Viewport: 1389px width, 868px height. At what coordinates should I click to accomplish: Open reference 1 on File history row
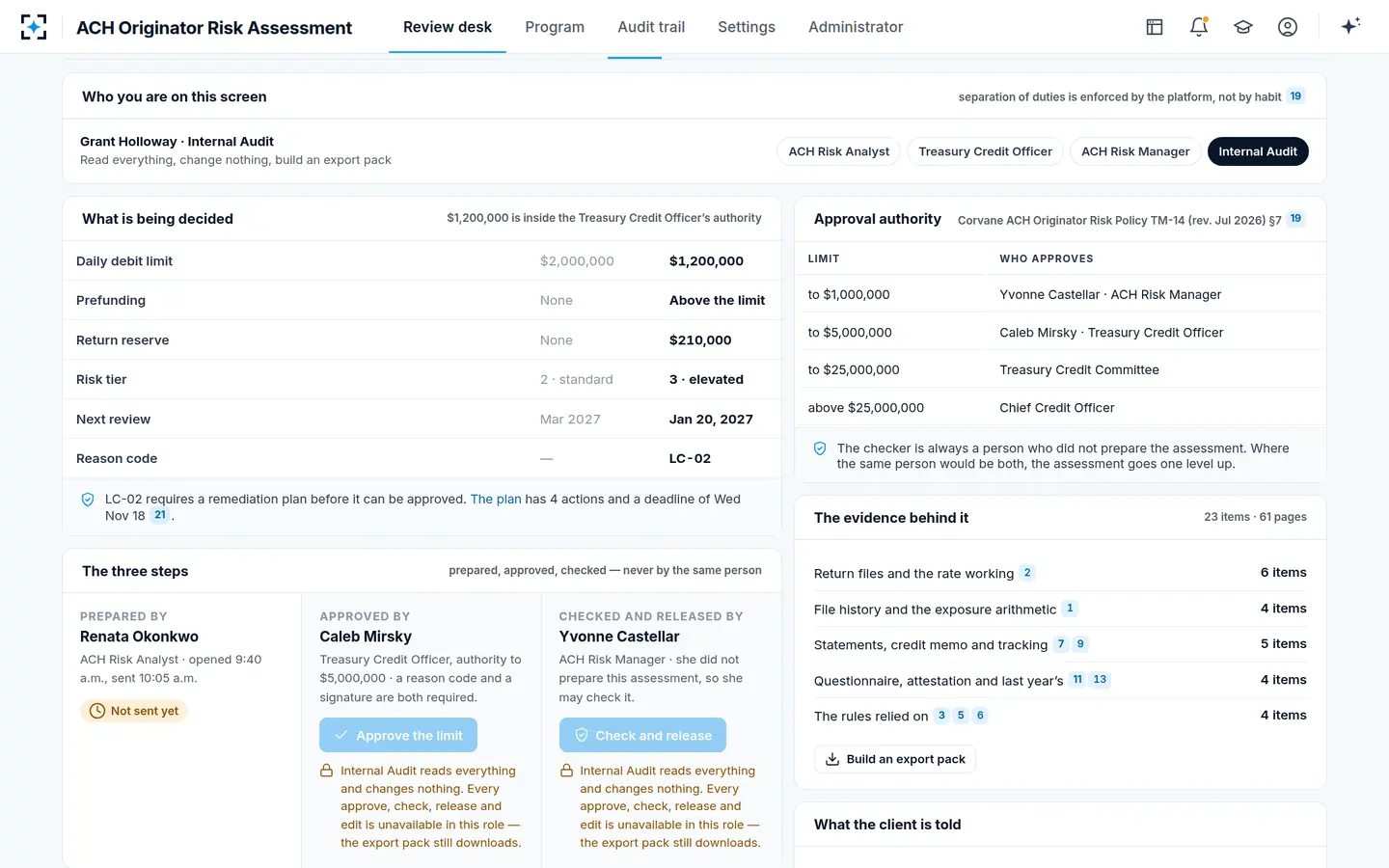tap(1069, 609)
